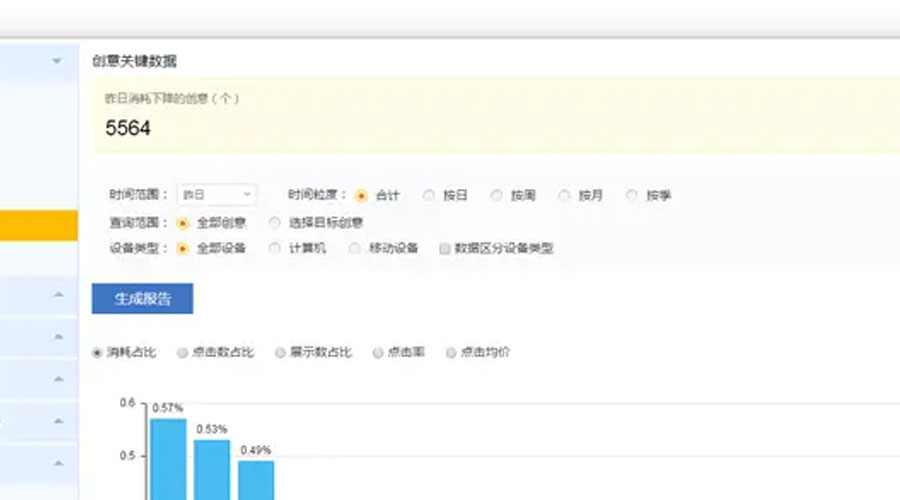Choose 按日 time granularity option
The width and height of the screenshot is (900, 500).
[429, 196]
